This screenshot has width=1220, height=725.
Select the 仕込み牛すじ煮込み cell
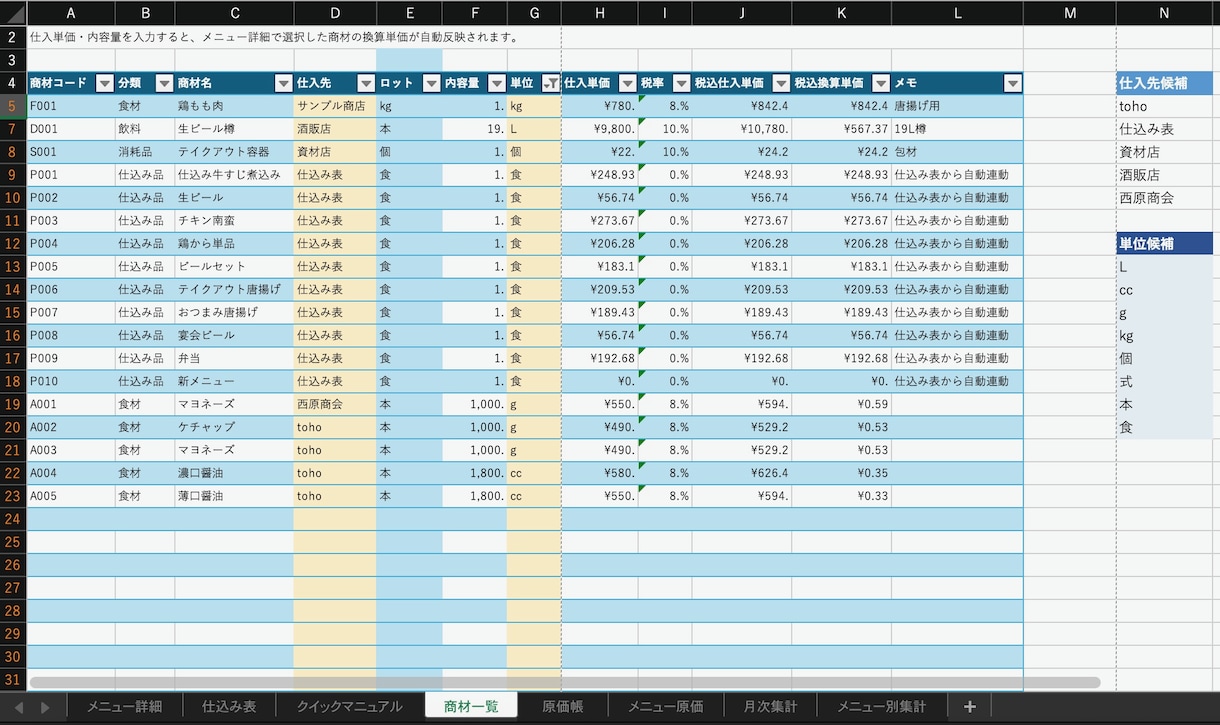[234, 175]
